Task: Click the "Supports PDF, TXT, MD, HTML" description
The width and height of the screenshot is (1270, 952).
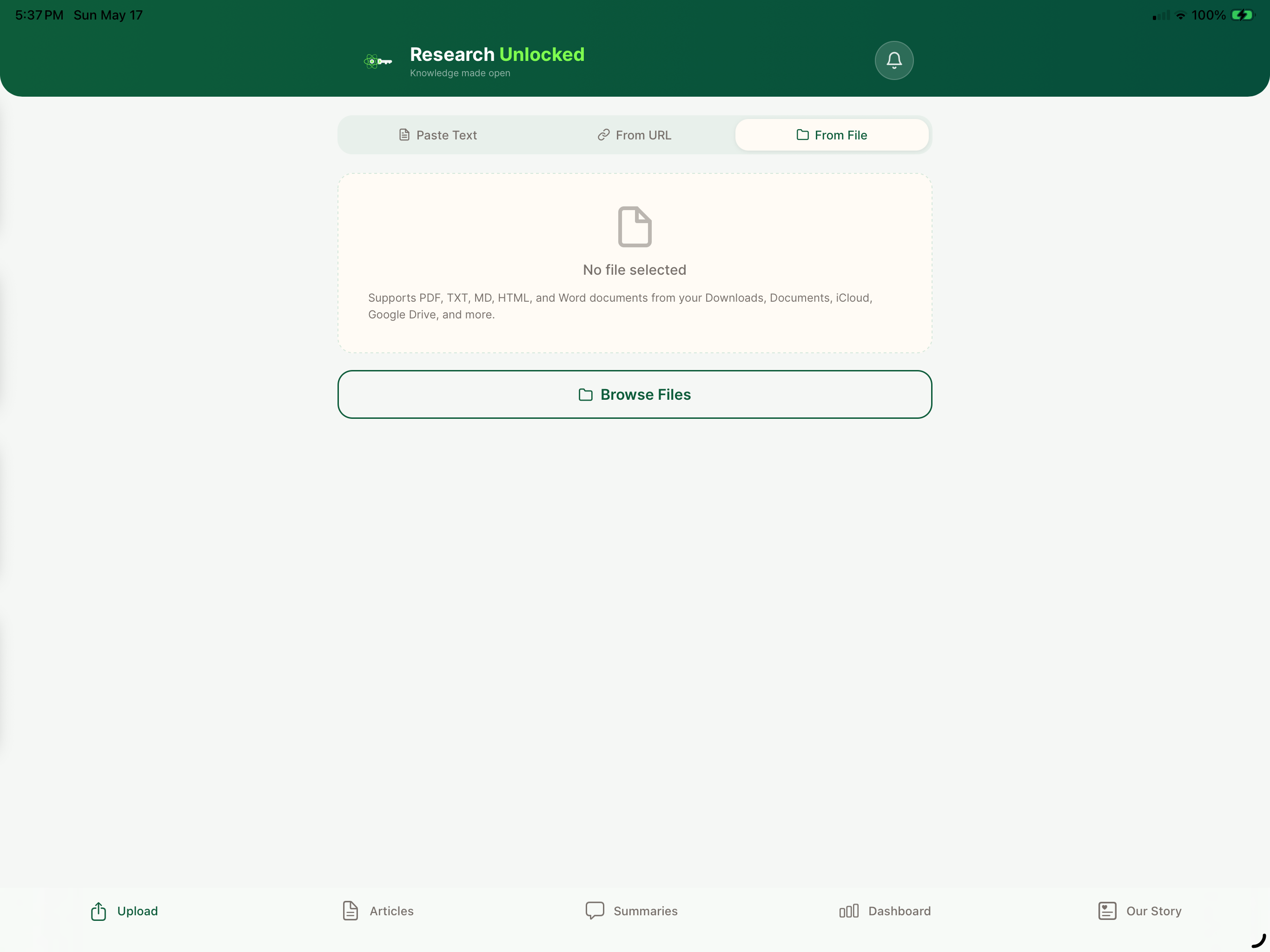Action: pos(620,306)
